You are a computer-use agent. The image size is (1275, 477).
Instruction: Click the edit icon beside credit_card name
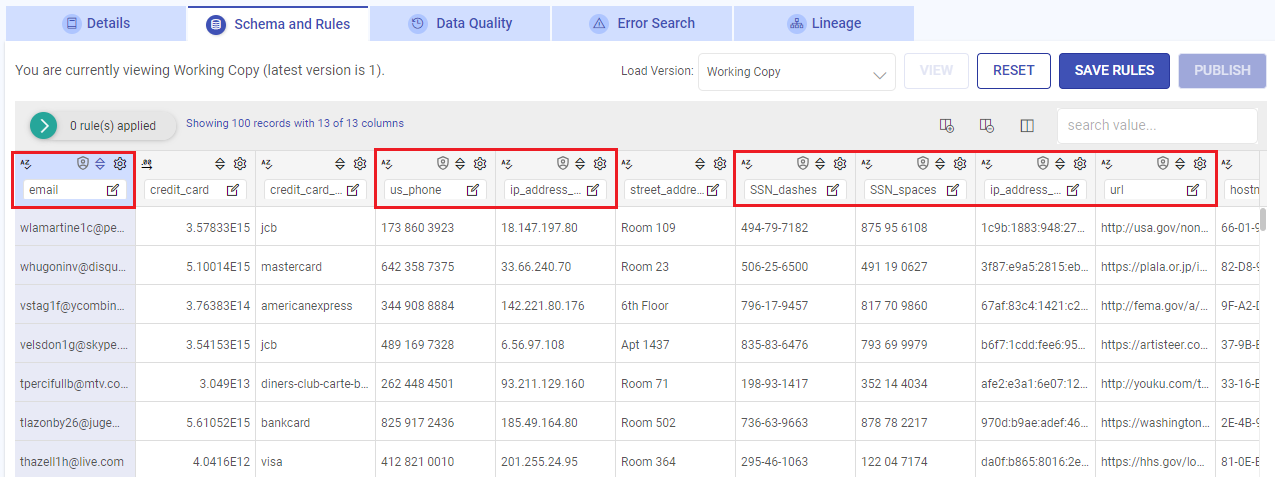point(233,190)
